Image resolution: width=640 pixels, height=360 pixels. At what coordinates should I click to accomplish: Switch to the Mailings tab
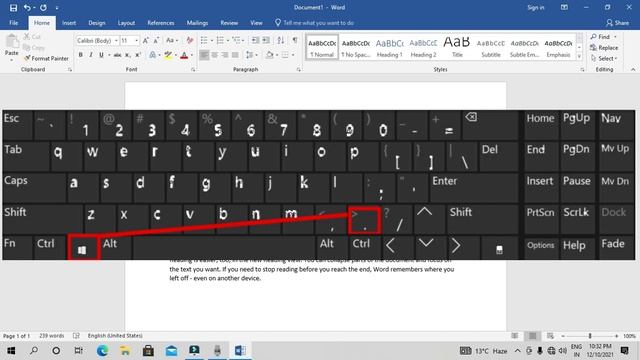pyautogui.click(x=197, y=23)
